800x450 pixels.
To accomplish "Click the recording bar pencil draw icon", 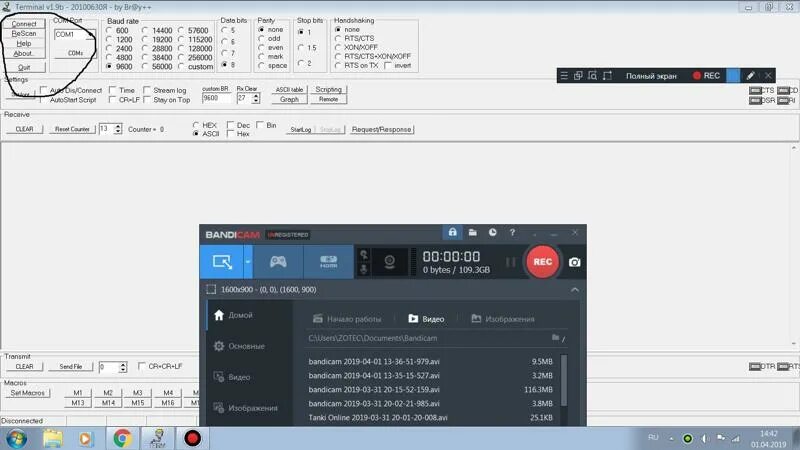I will [751, 76].
